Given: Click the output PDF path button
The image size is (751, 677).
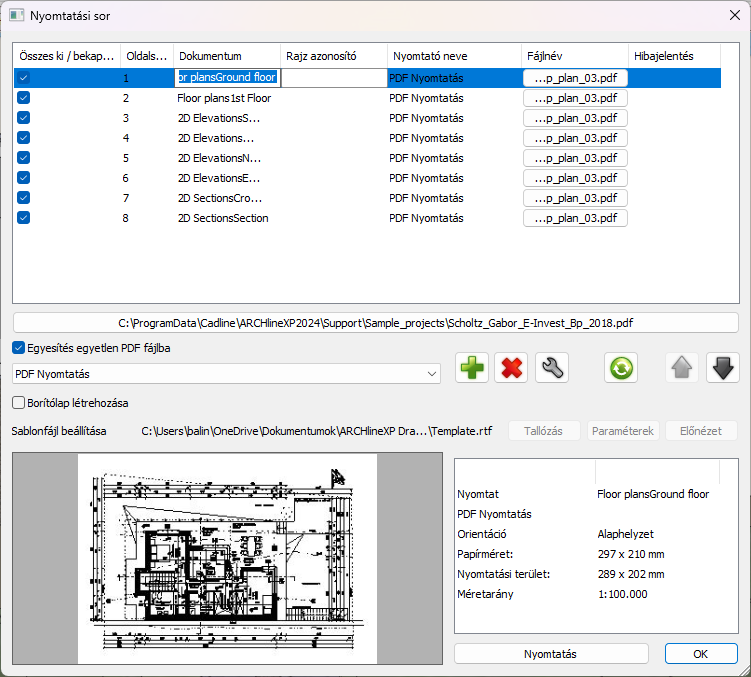Looking at the screenshot, I should coord(375,323).
